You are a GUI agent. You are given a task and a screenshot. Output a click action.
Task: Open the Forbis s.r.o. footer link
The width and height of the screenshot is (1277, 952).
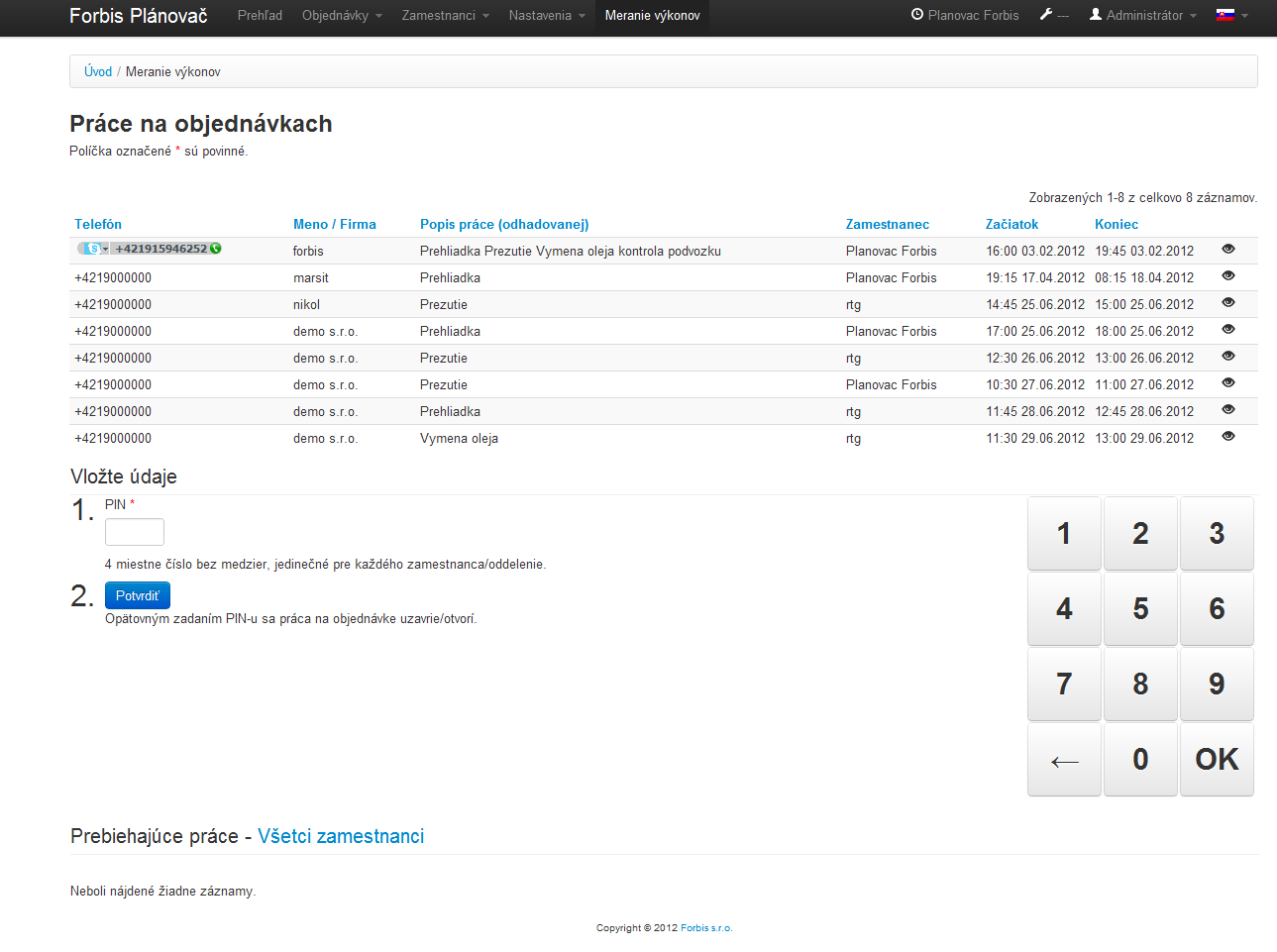click(x=706, y=928)
